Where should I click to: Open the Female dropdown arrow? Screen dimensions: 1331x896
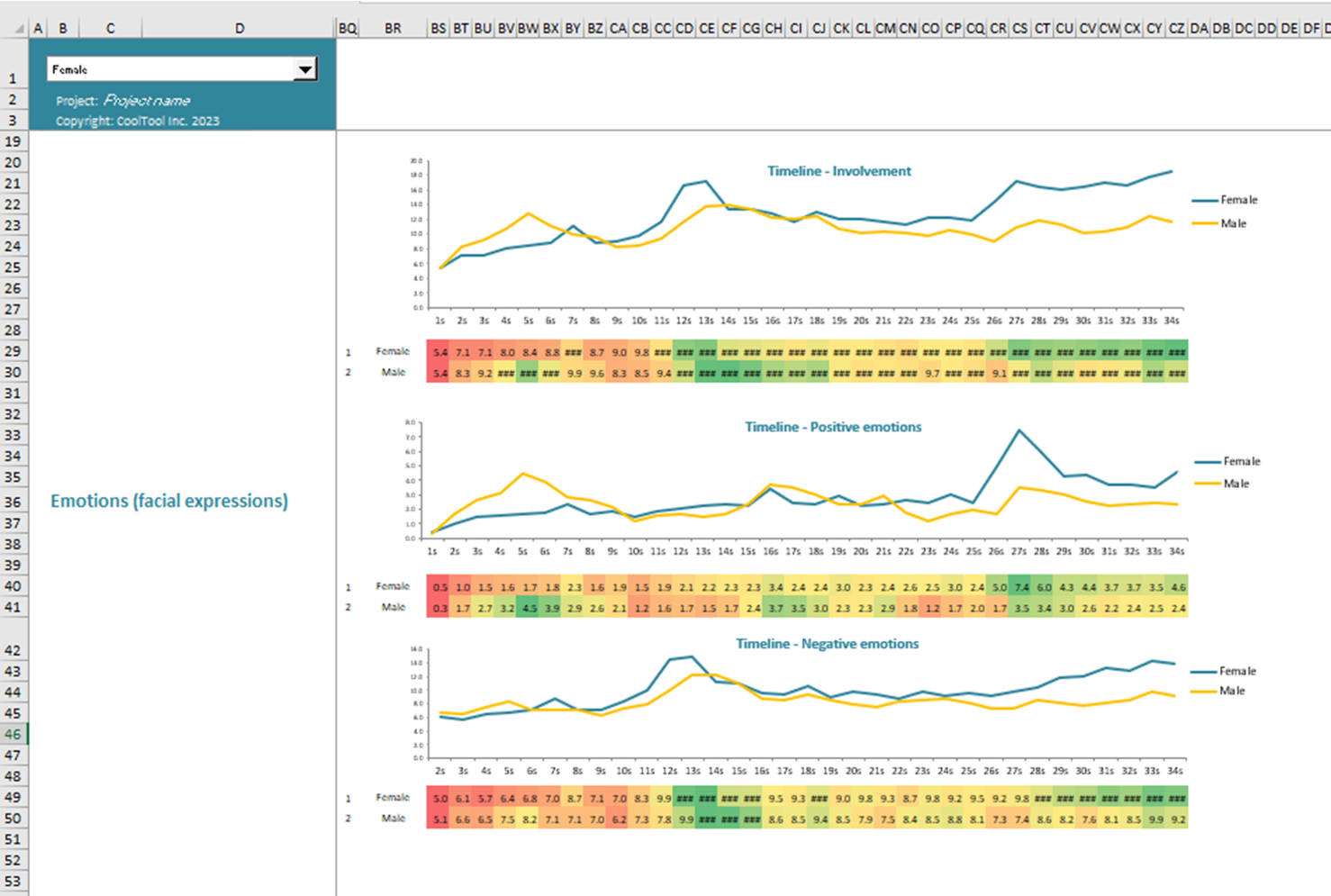[305, 69]
